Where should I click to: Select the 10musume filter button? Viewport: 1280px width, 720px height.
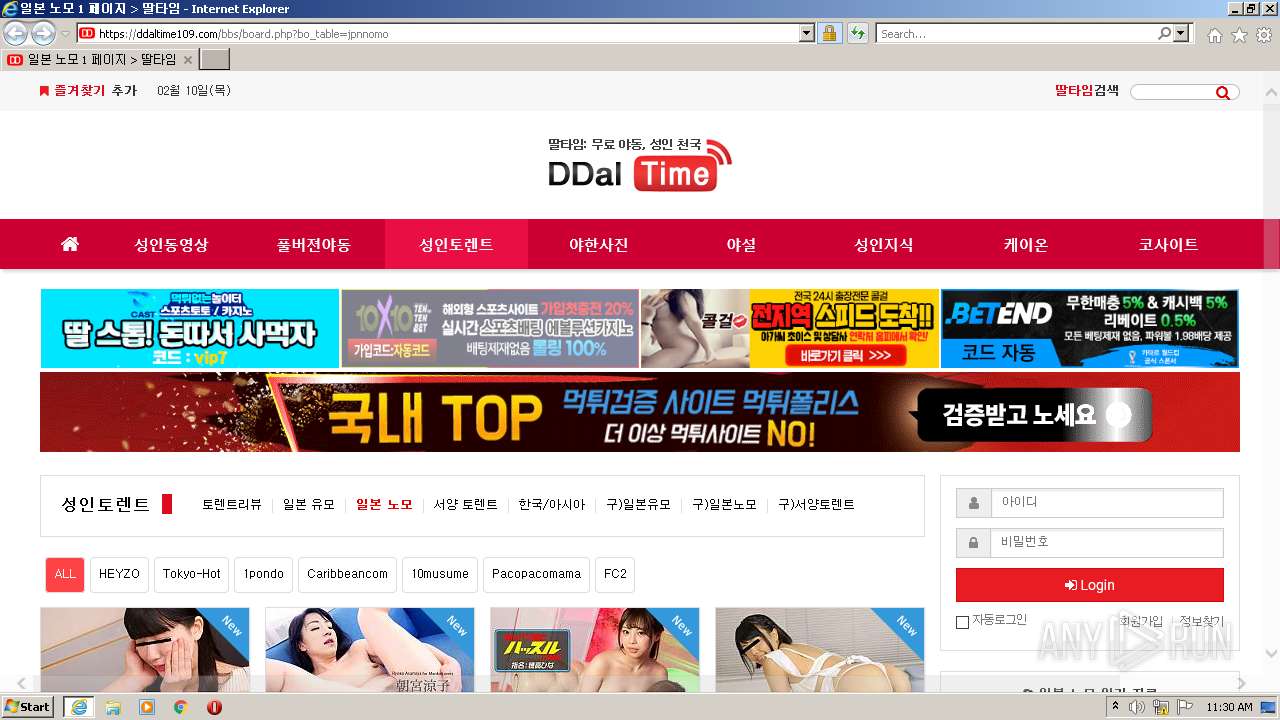(x=440, y=574)
